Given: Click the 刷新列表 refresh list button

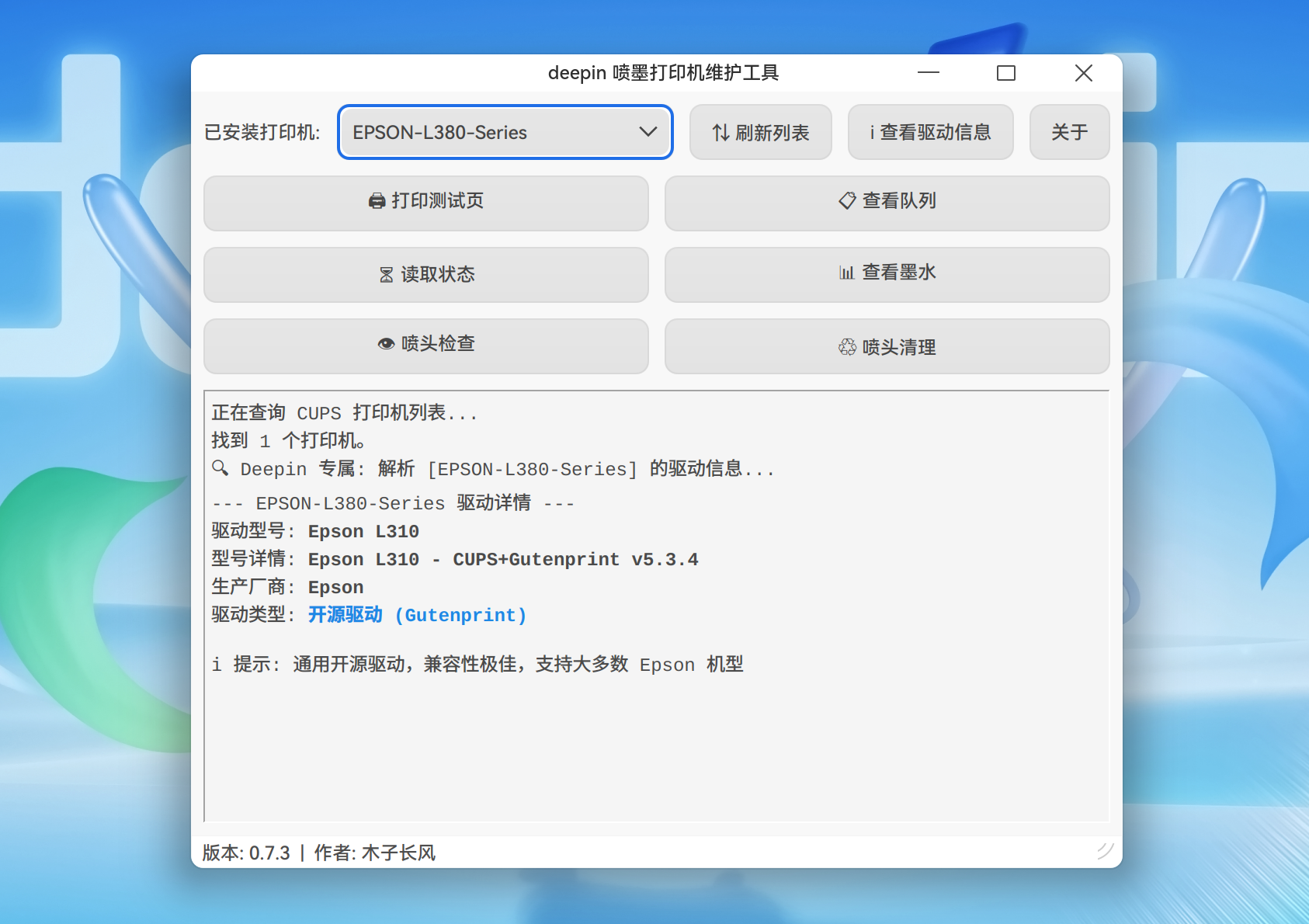Looking at the screenshot, I should click(x=760, y=132).
